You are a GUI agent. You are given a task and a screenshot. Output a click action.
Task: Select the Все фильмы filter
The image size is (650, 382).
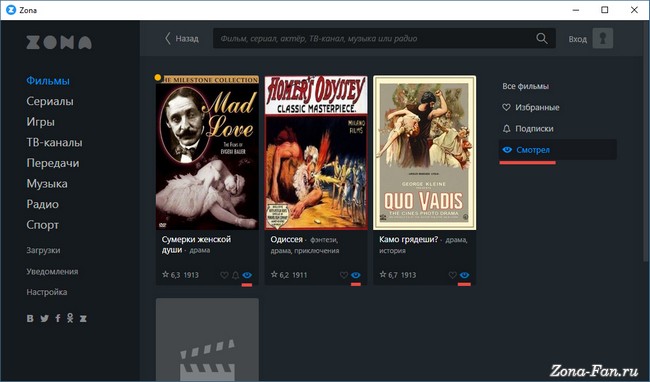525,86
